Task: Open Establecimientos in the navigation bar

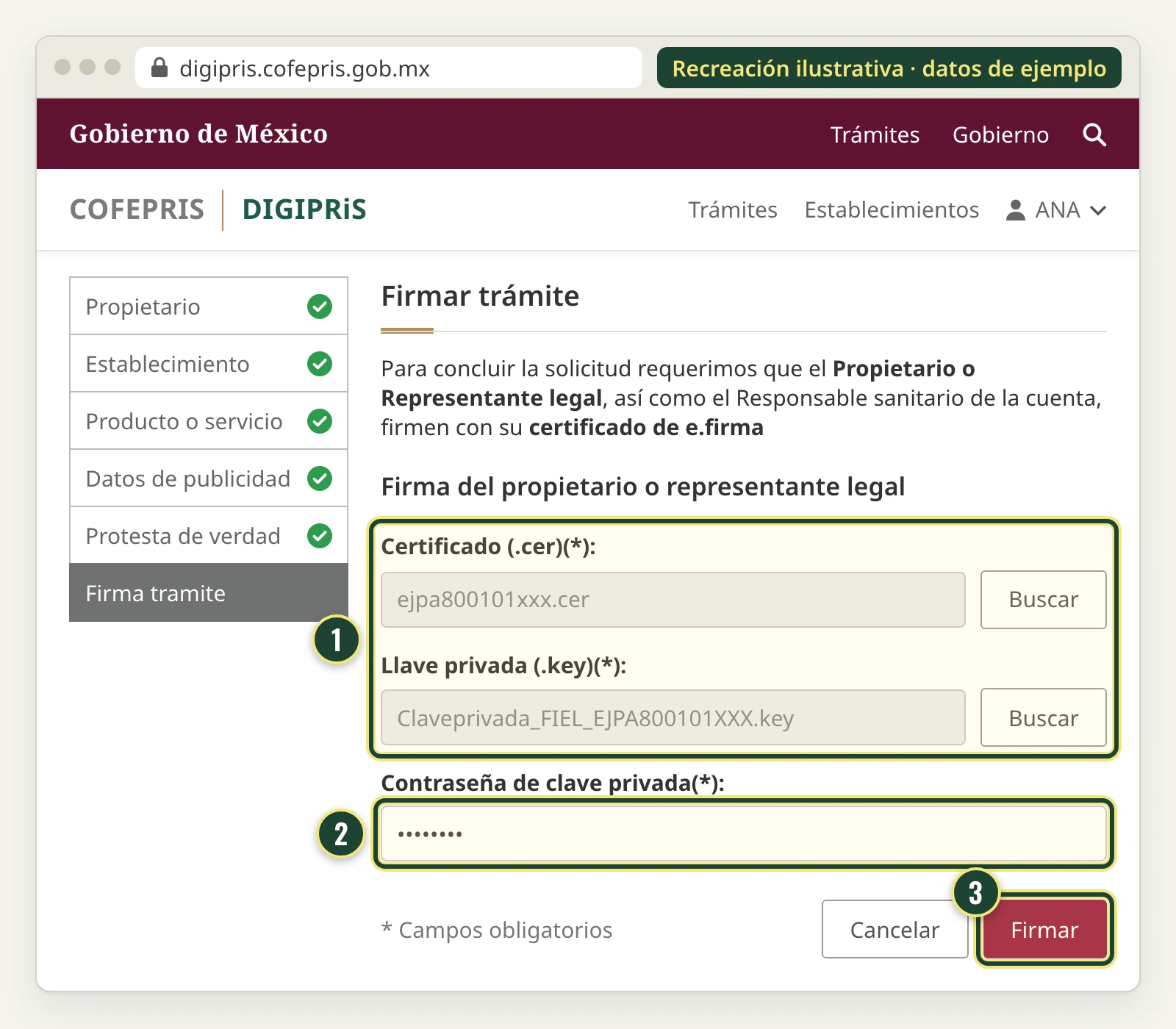Action: click(892, 210)
